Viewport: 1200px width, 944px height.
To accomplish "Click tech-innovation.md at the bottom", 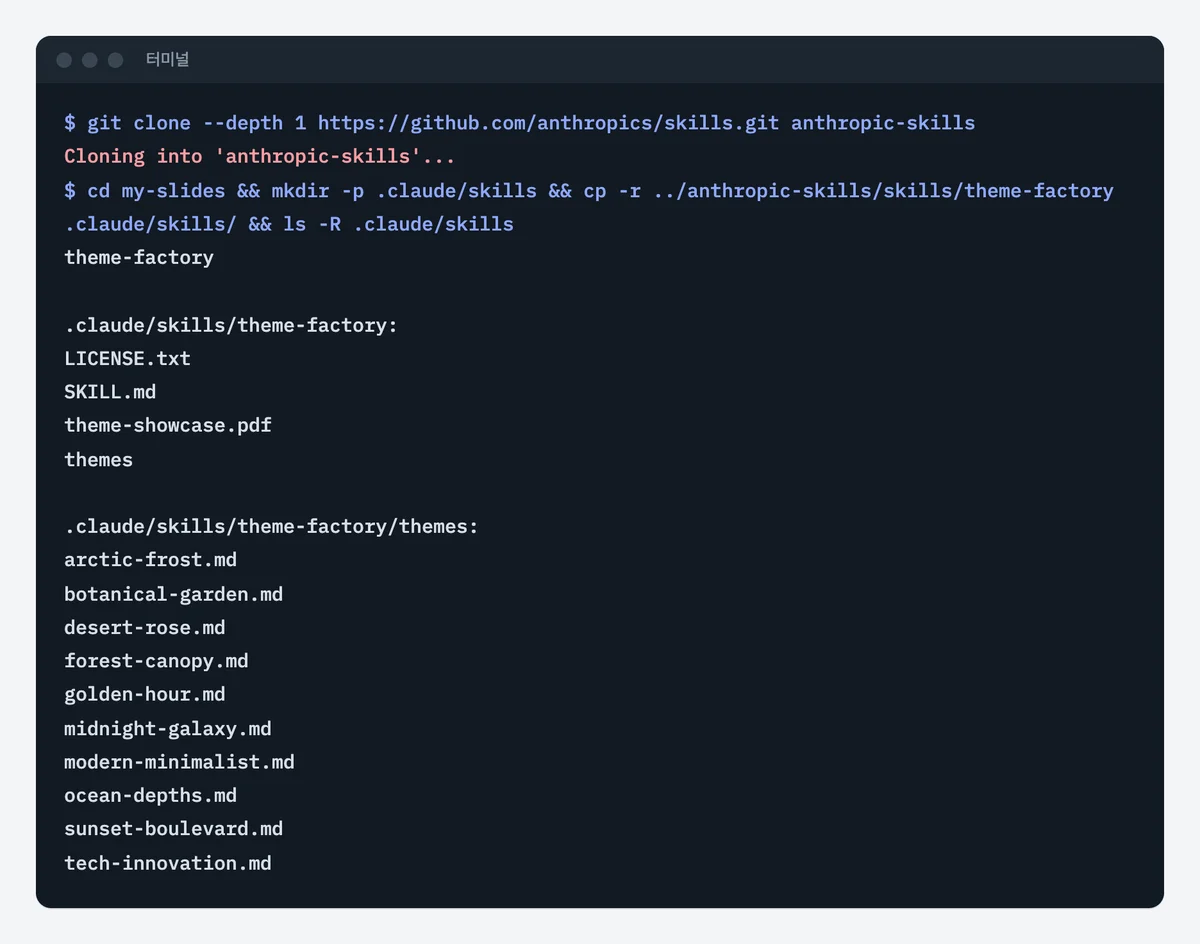I will click(x=168, y=863).
